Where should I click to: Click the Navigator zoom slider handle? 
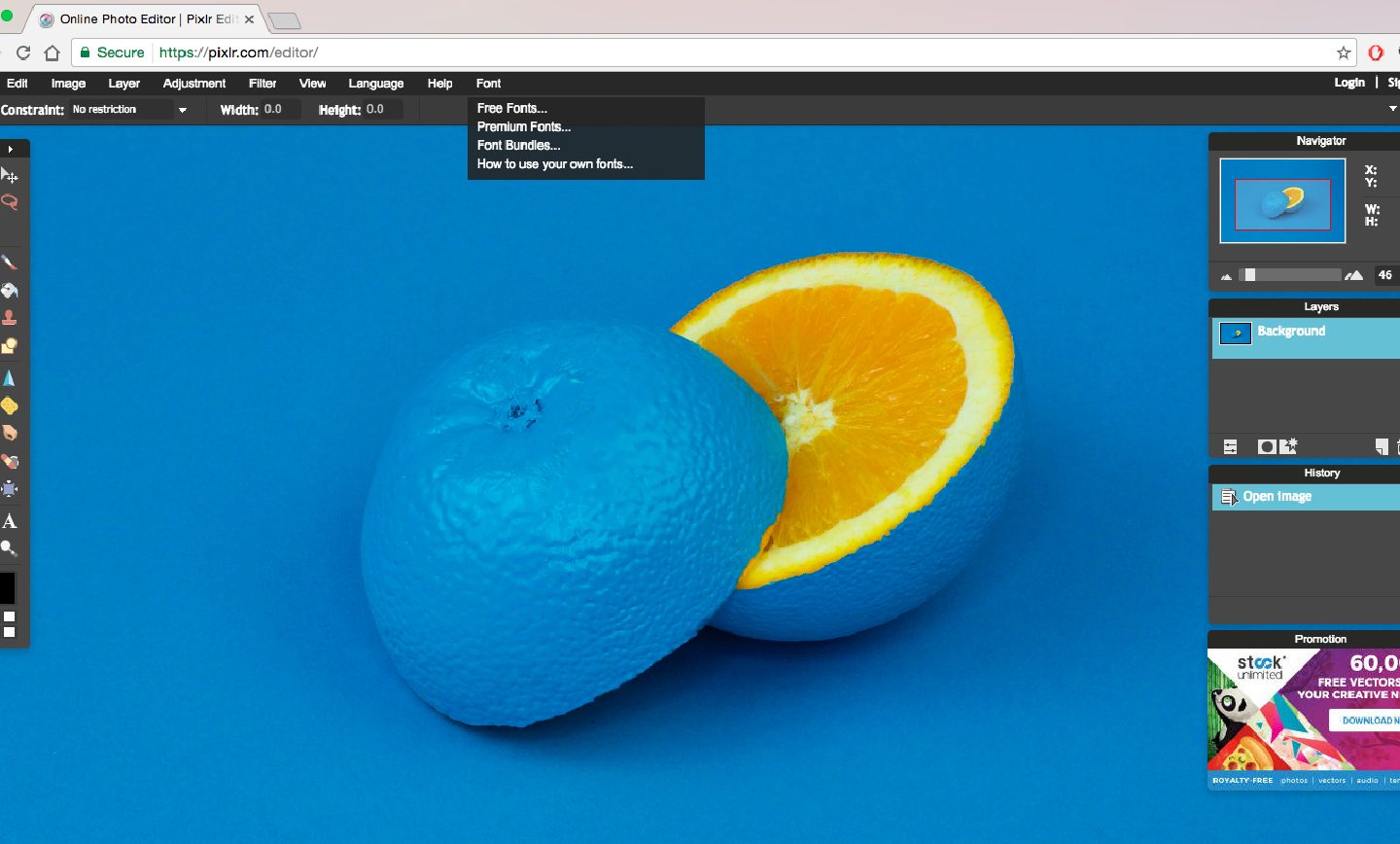[x=1250, y=275]
